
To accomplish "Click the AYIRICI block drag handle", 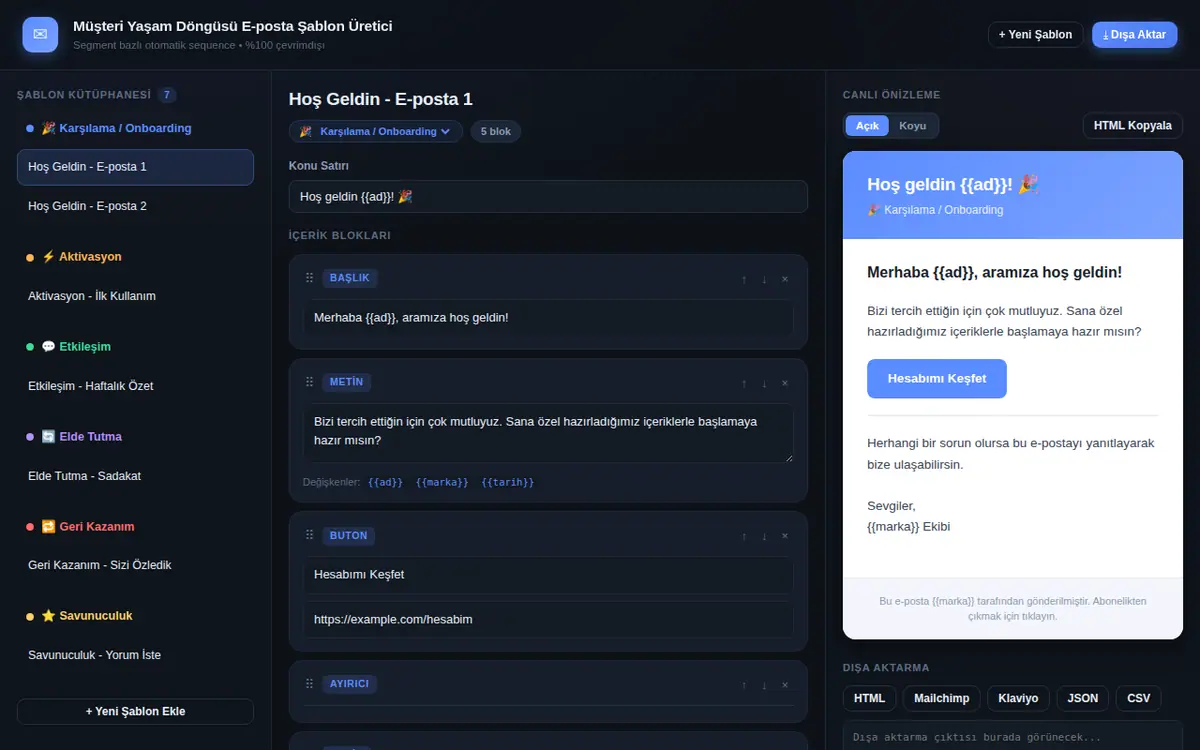I will coord(309,685).
